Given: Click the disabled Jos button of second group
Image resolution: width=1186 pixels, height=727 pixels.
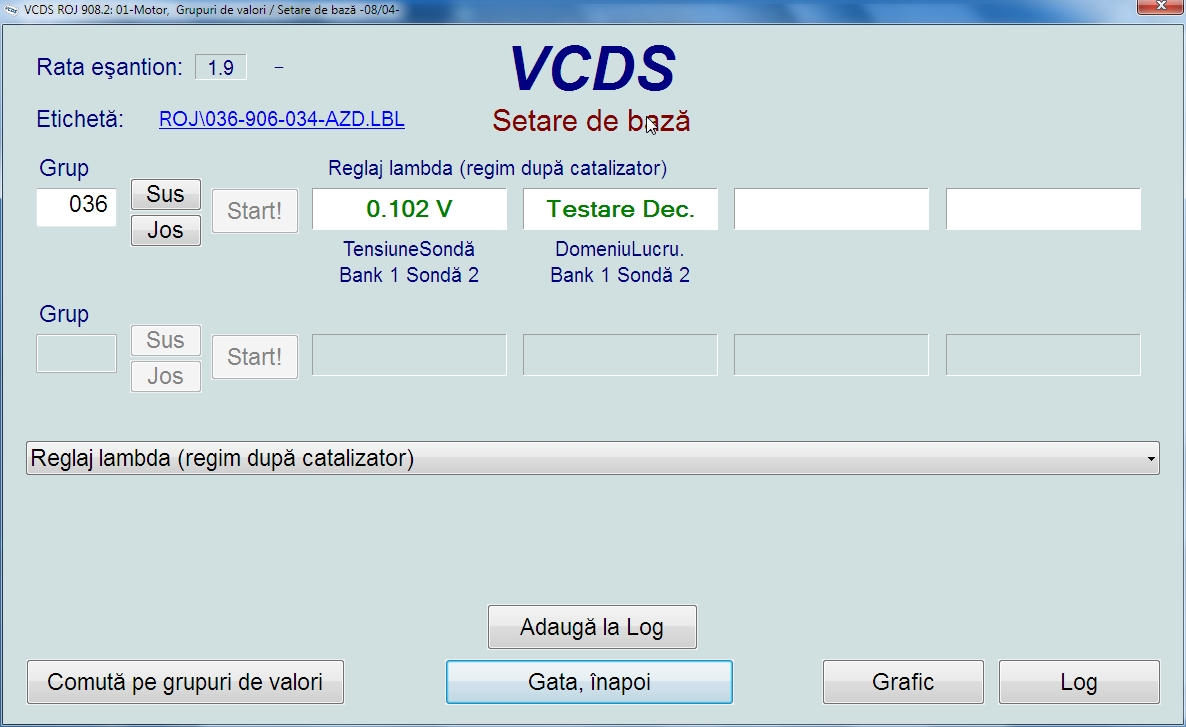Looking at the screenshot, I should pyautogui.click(x=166, y=376).
